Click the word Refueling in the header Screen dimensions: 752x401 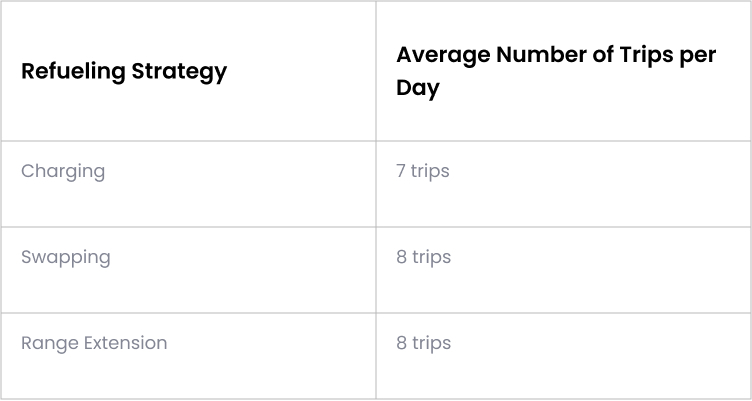tap(73, 72)
